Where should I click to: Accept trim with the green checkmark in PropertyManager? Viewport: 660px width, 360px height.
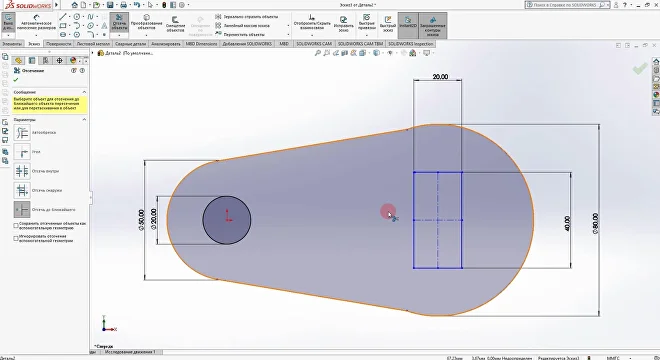[x=16, y=80]
